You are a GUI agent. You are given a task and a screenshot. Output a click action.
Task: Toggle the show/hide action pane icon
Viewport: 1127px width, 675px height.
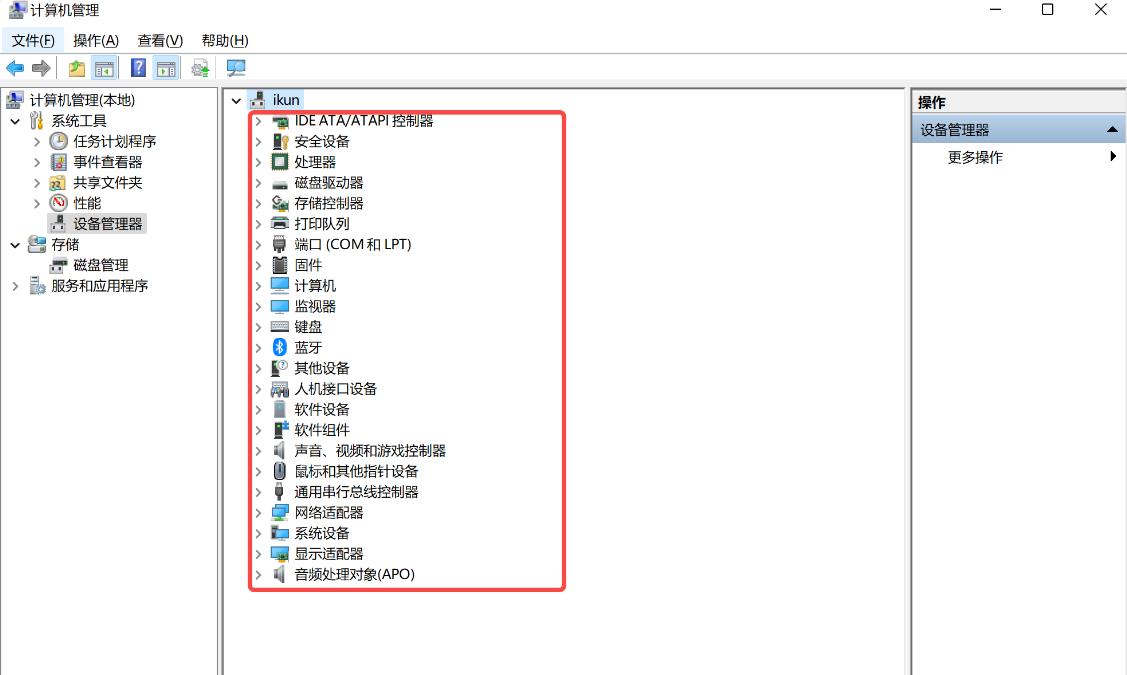(166, 68)
